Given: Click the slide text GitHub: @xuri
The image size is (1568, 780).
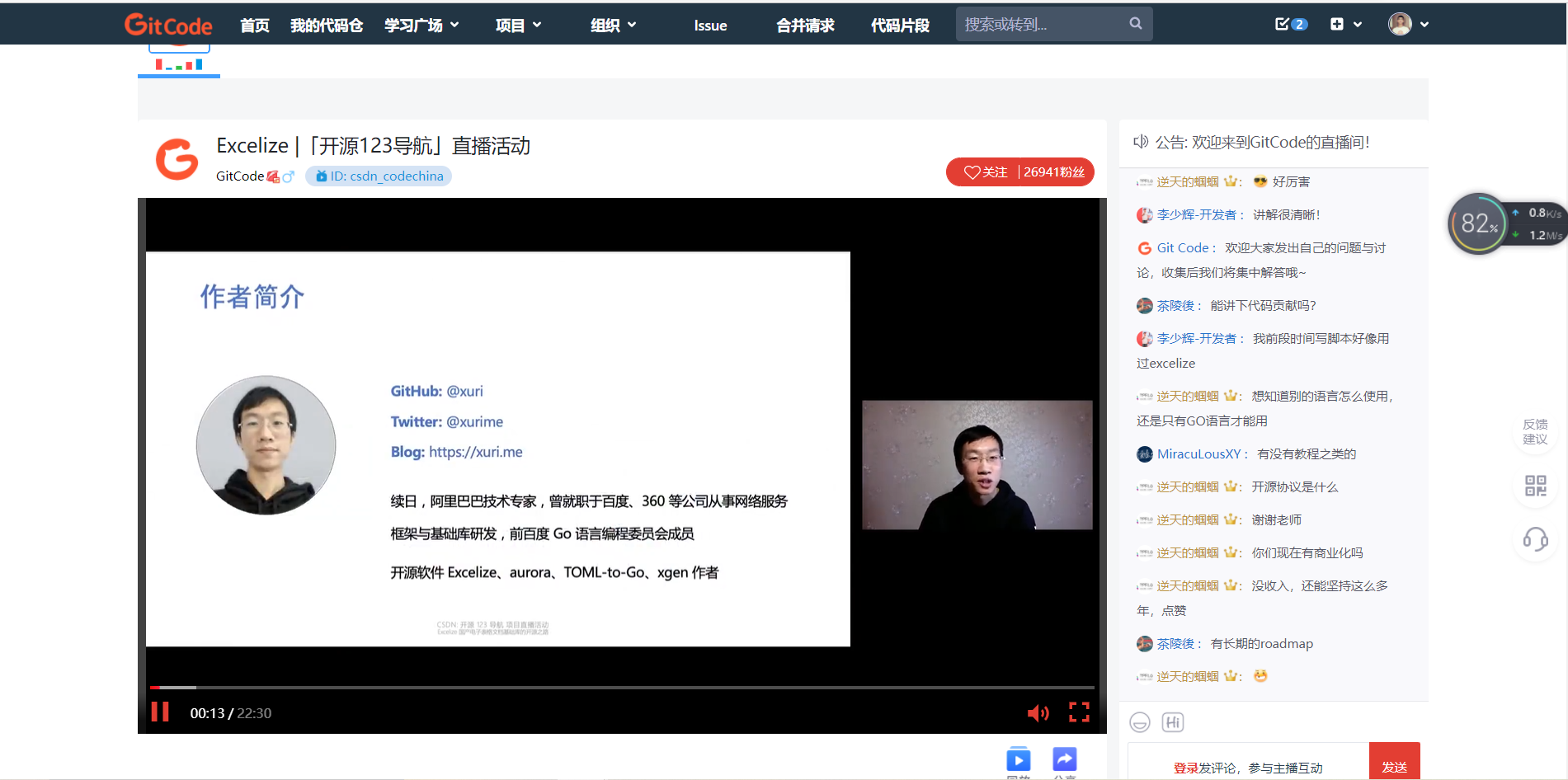Looking at the screenshot, I should [437, 391].
